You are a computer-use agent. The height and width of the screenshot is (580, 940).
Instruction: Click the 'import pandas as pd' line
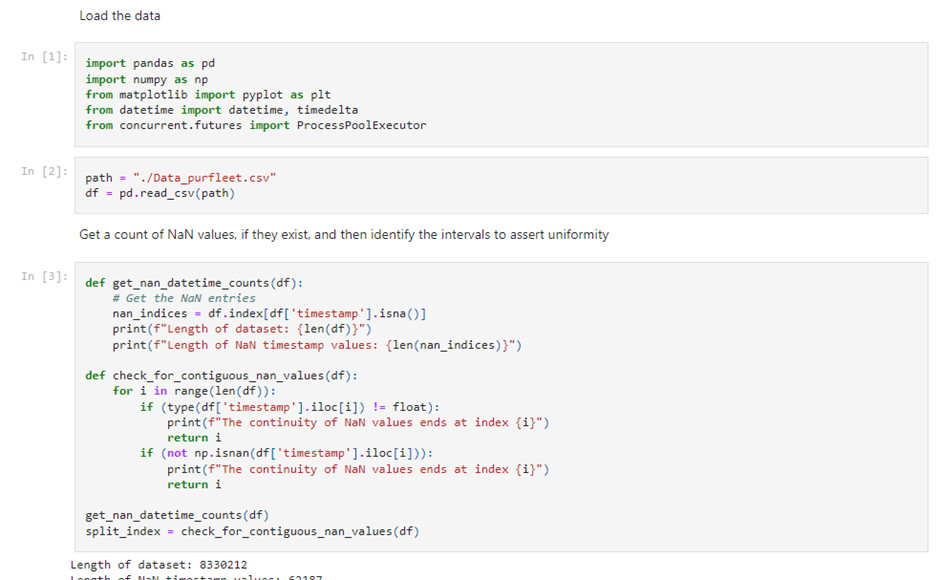pyautogui.click(x=150, y=63)
